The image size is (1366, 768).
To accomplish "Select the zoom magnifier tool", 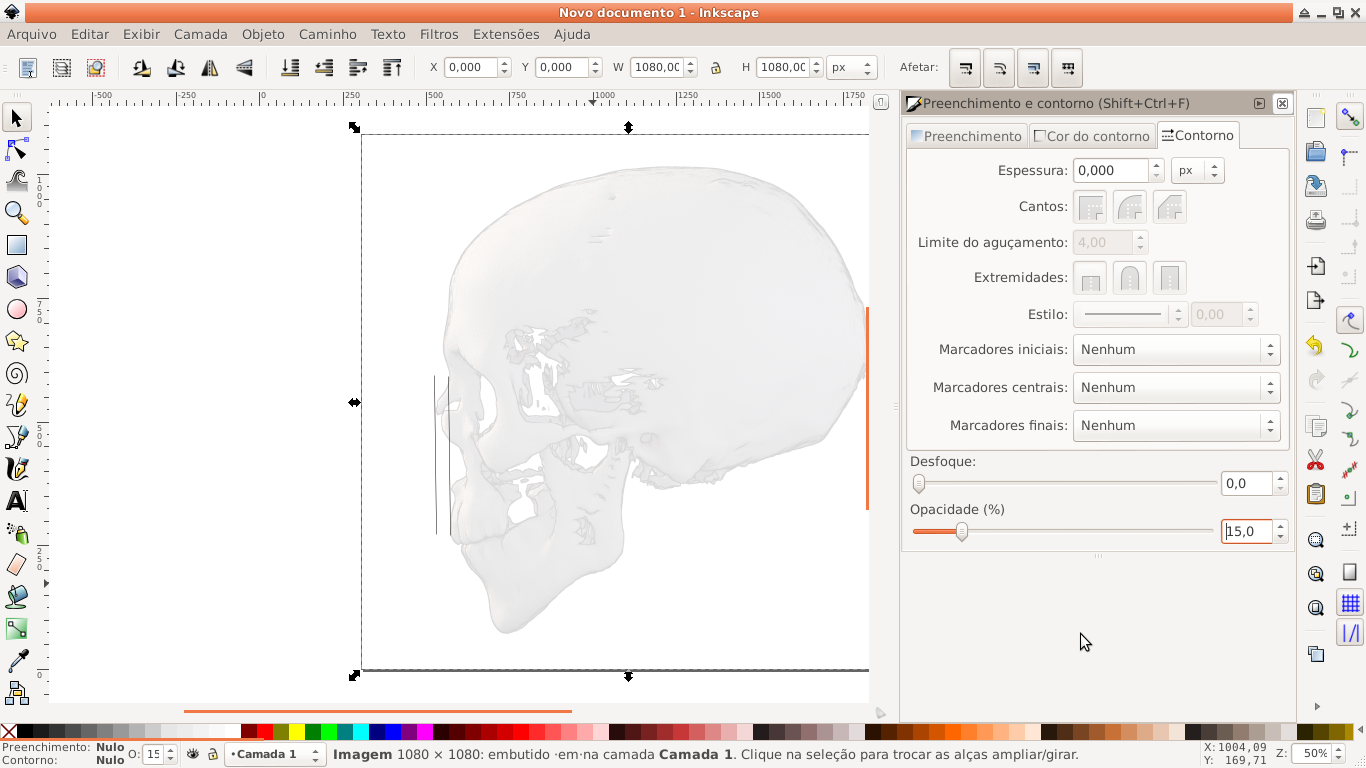I will [x=16, y=213].
